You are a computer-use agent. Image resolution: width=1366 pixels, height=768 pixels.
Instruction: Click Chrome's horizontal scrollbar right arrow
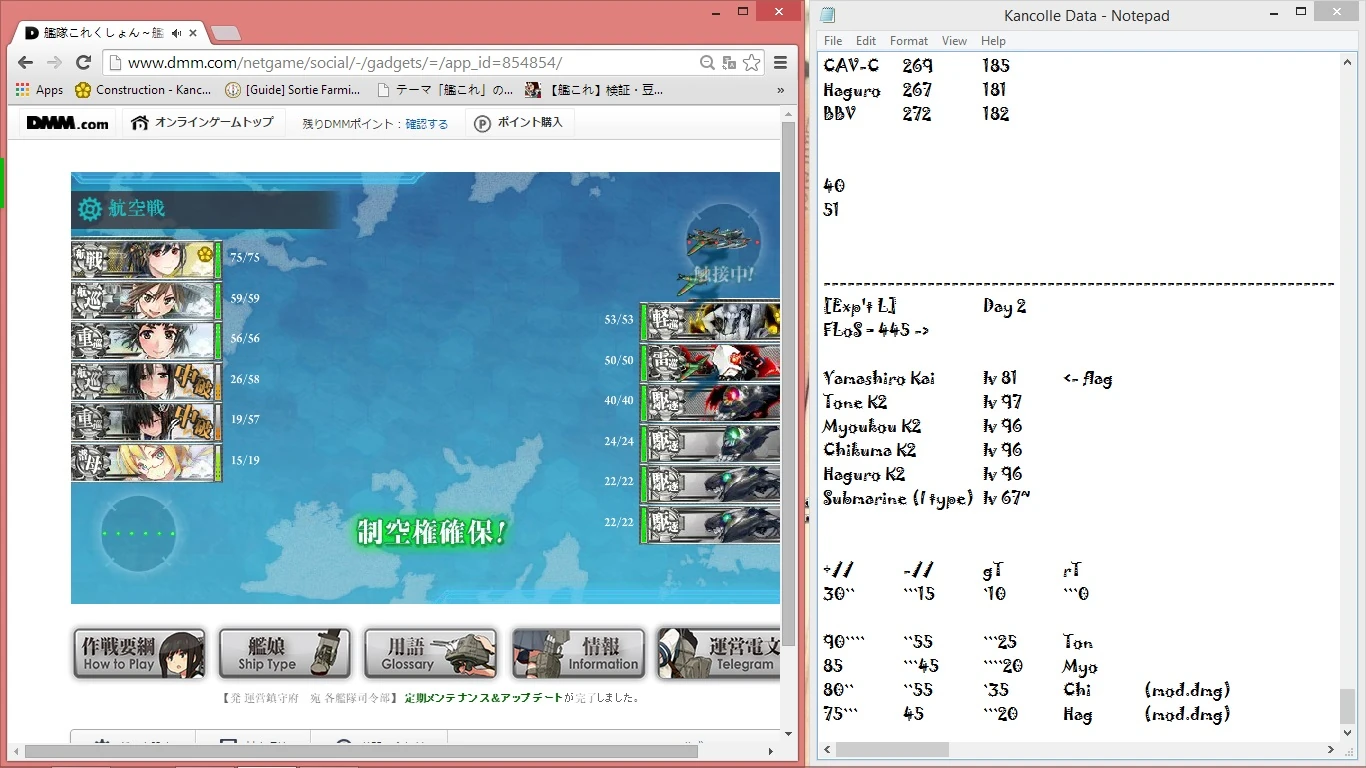click(771, 751)
